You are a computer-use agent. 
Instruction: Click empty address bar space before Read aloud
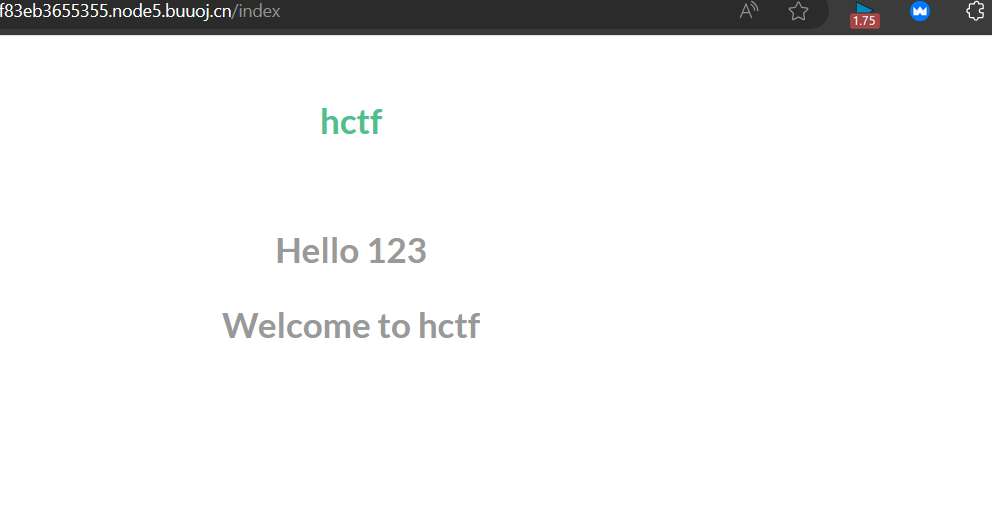pos(506,11)
